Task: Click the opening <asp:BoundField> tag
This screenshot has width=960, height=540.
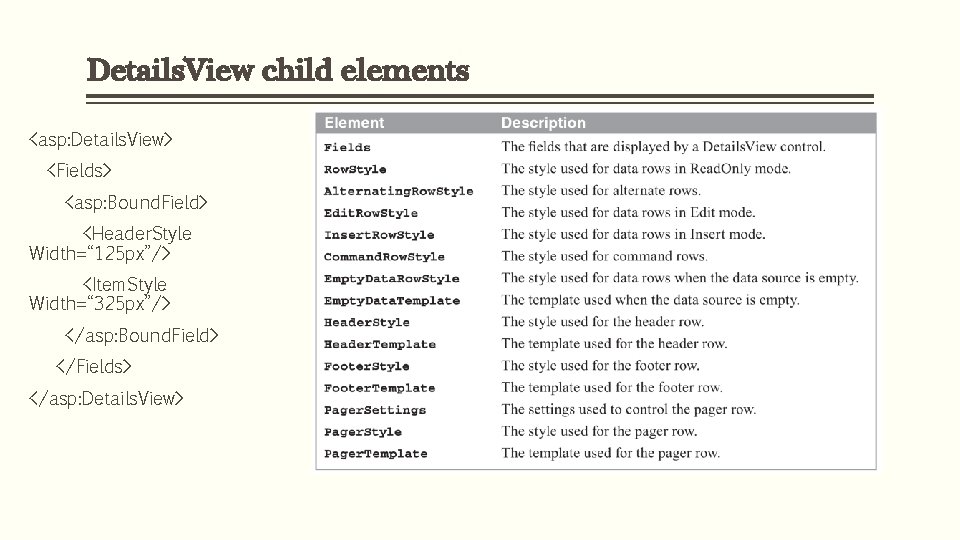Action: pyautogui.click(x=136, y=203)
